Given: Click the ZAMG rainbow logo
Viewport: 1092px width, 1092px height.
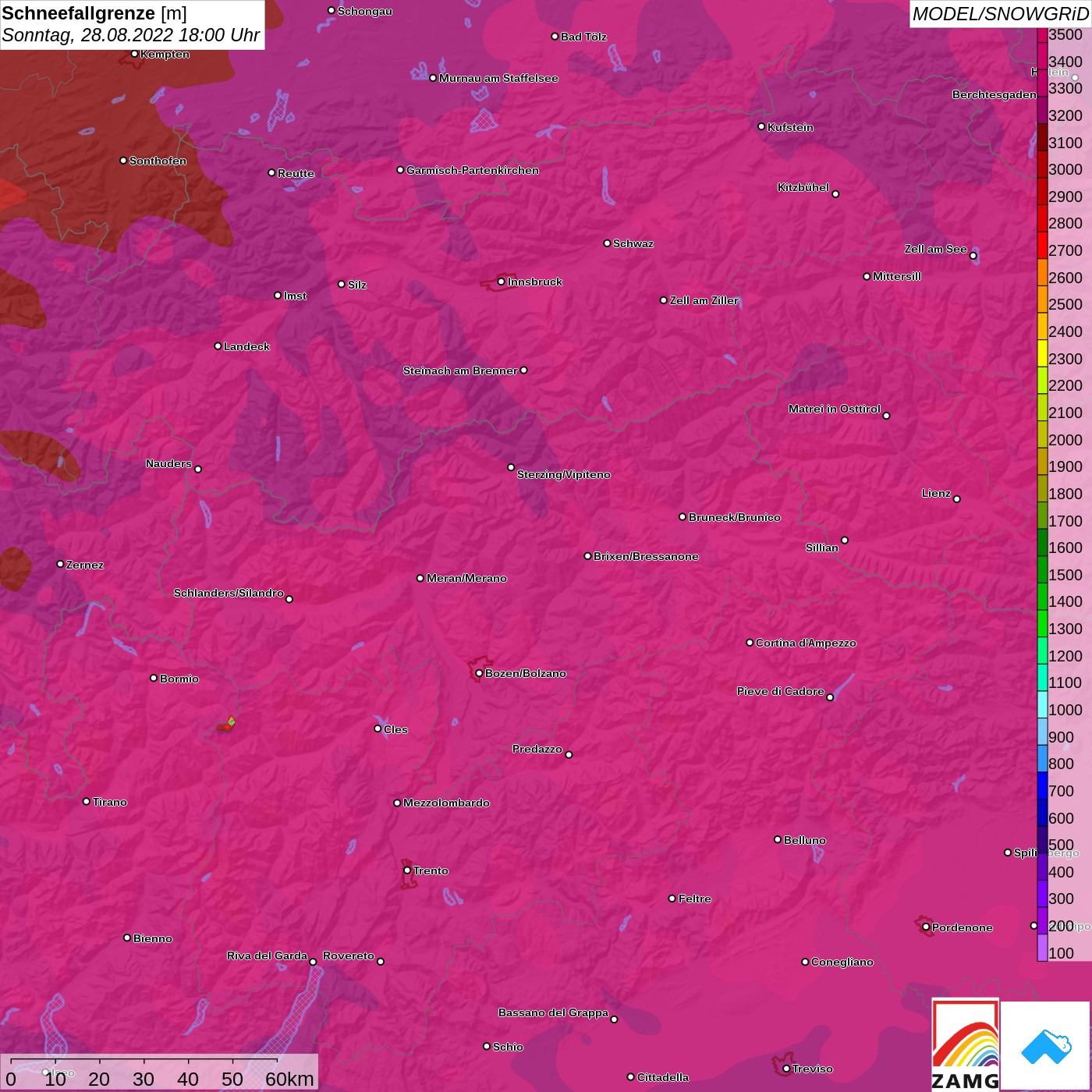Looking at the screenshot, I should 965,1044.
